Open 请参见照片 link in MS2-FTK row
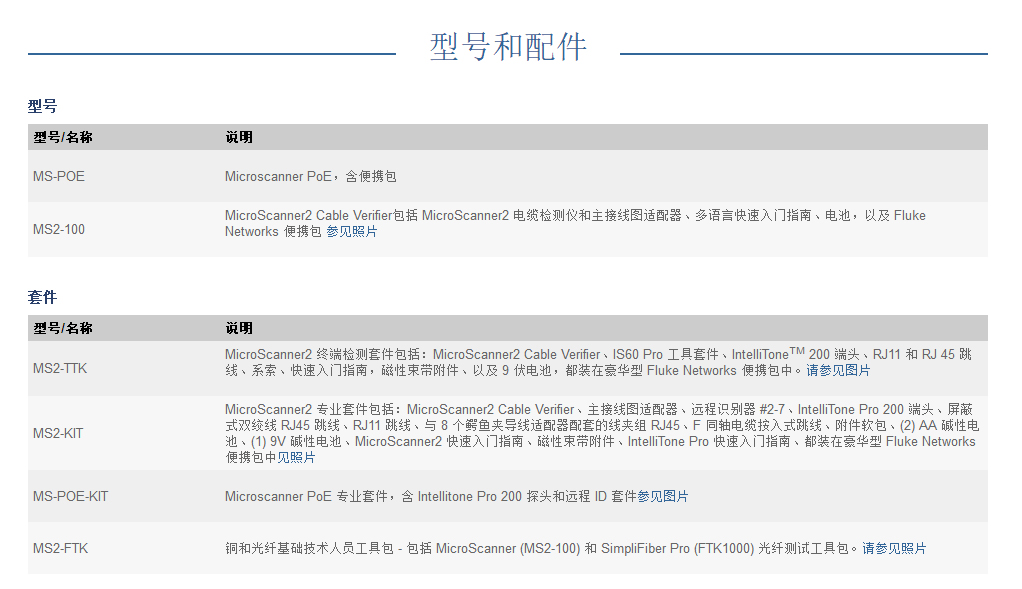Viewport: 1022px width, 589px height. click(894, 548)
